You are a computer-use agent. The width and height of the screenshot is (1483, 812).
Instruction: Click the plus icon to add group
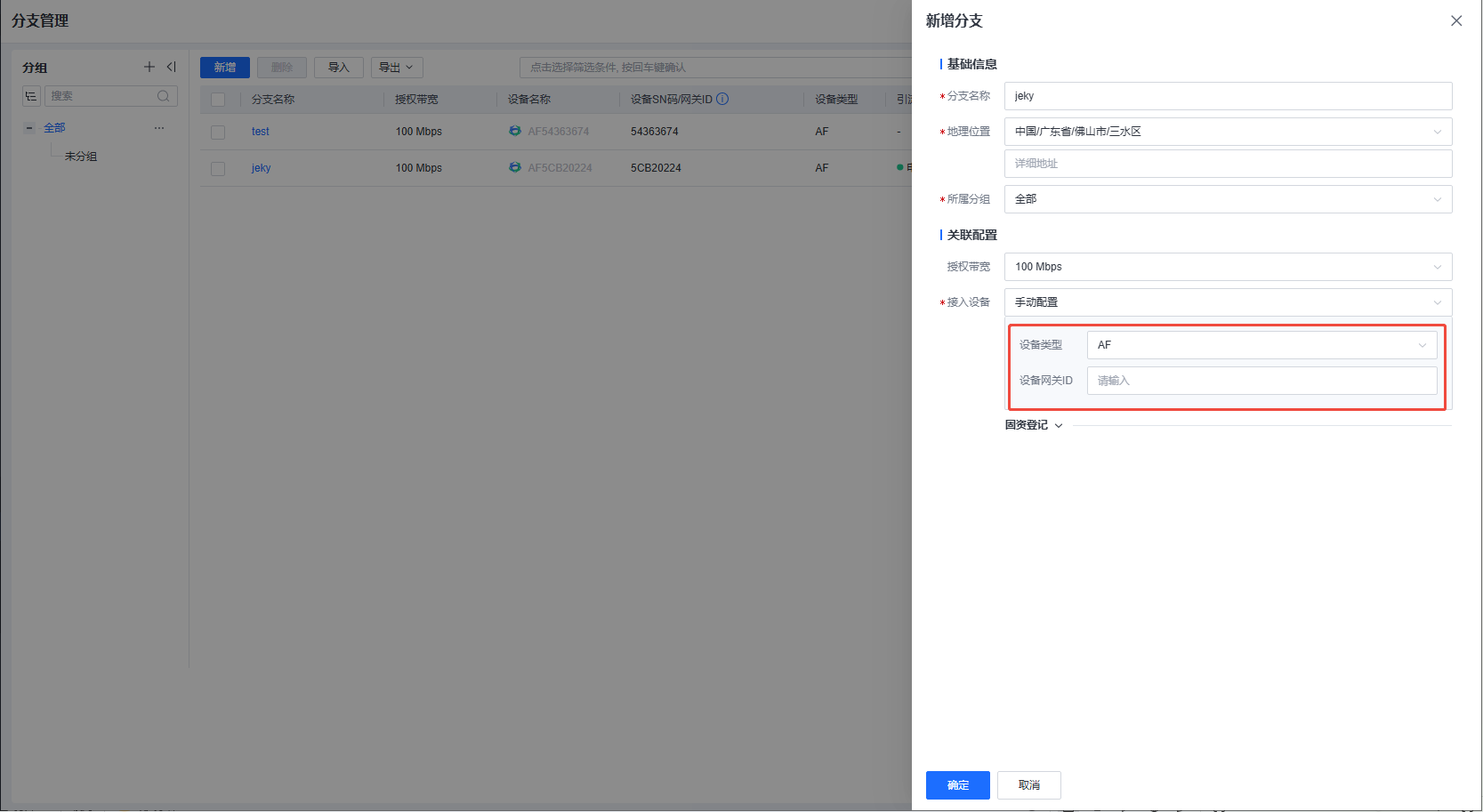149,67
